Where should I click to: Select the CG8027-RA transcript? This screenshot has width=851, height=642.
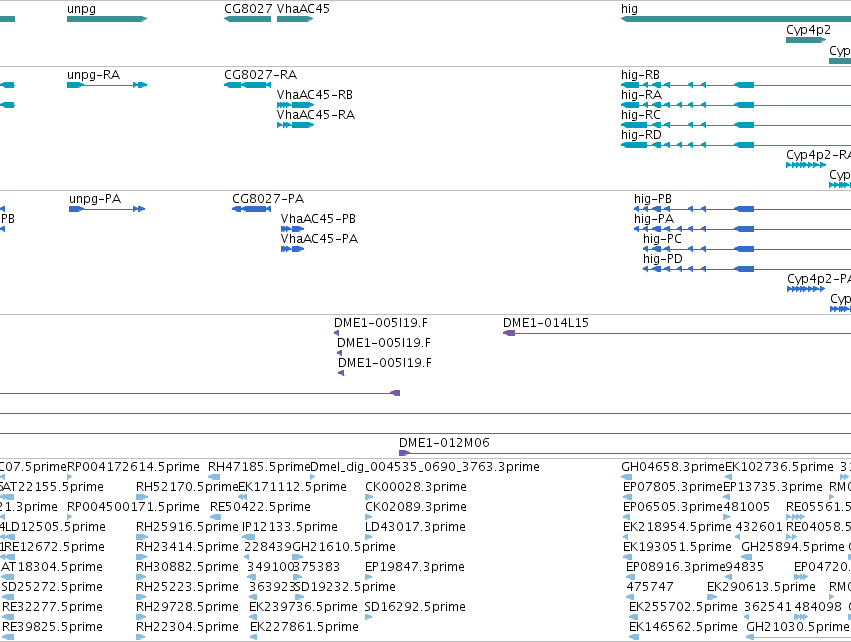pyautogui.click(x=247, y=85)
